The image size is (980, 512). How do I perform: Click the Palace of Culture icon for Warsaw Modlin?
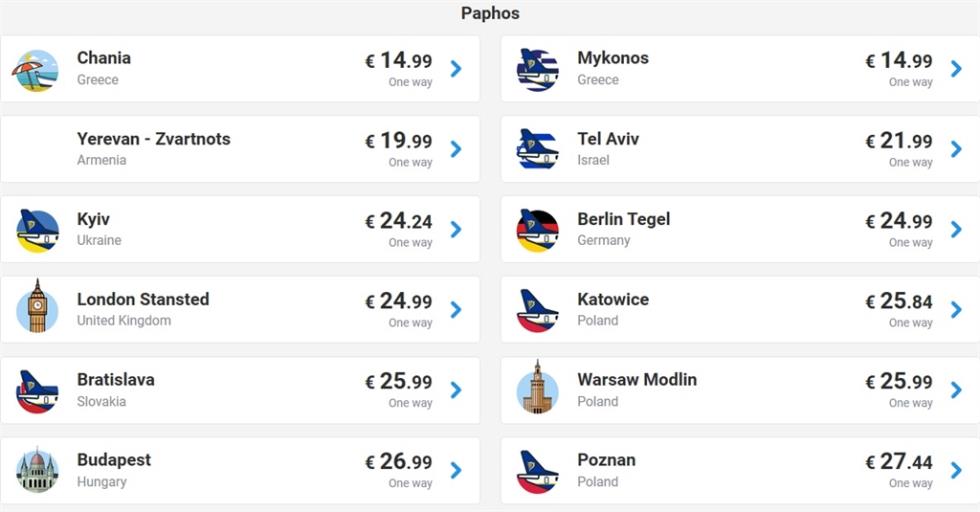[538, 387]
